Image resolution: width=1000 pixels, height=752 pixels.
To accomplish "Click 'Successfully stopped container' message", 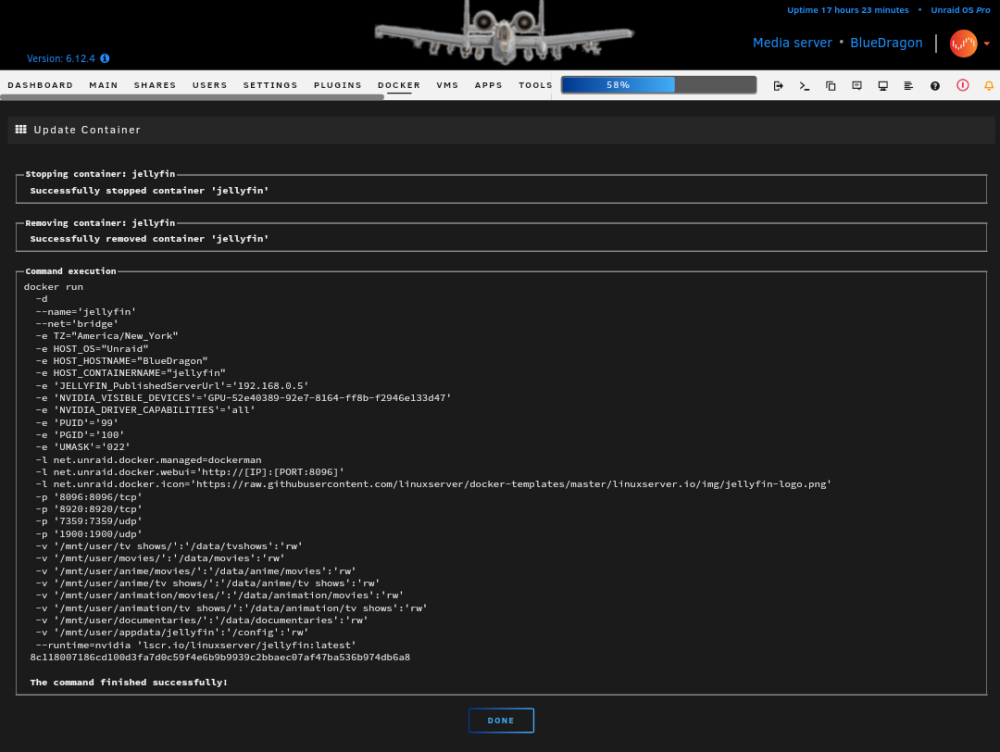I will tap(149, 190).
